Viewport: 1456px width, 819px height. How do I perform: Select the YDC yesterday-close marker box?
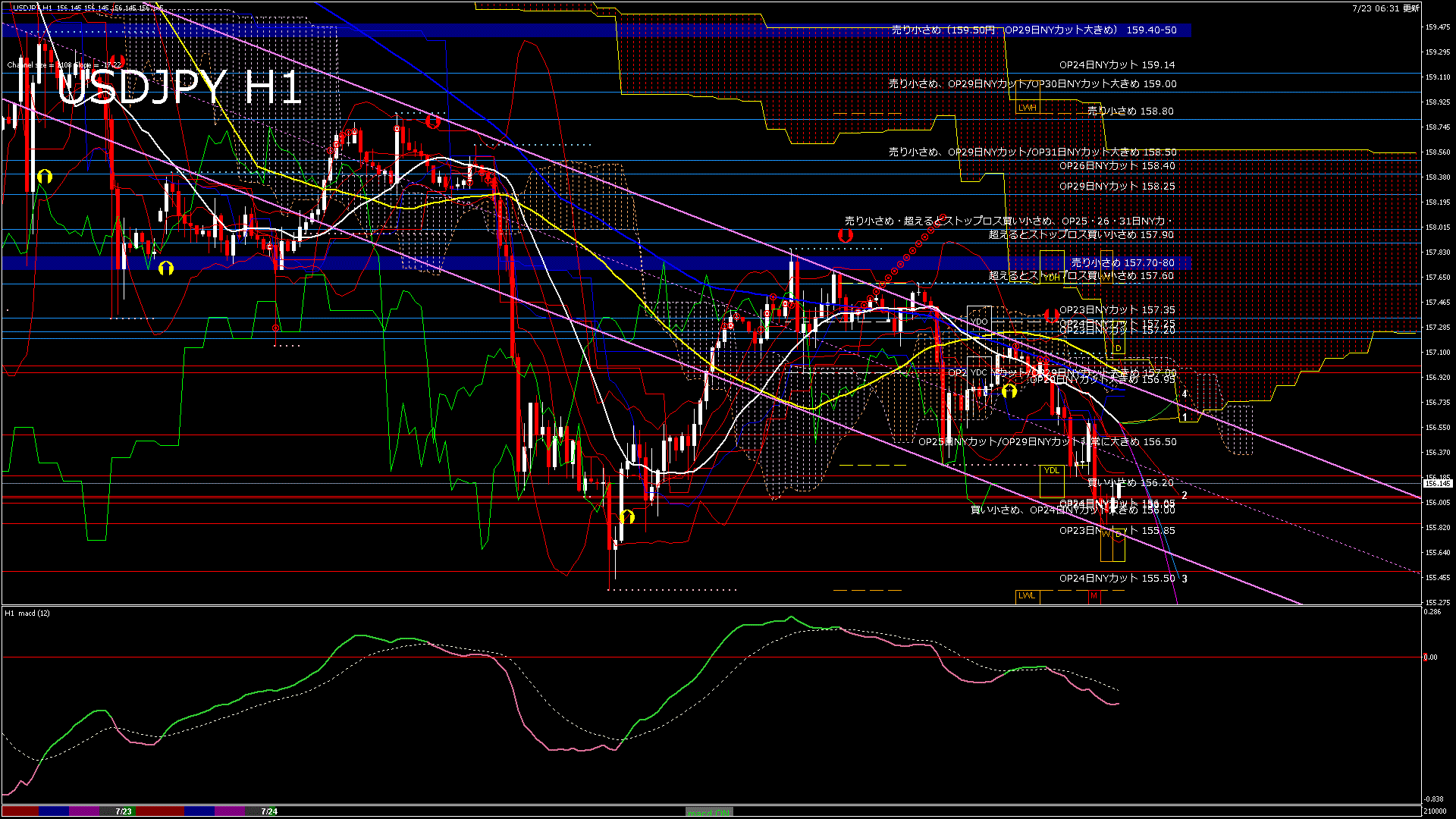[978, 372]
